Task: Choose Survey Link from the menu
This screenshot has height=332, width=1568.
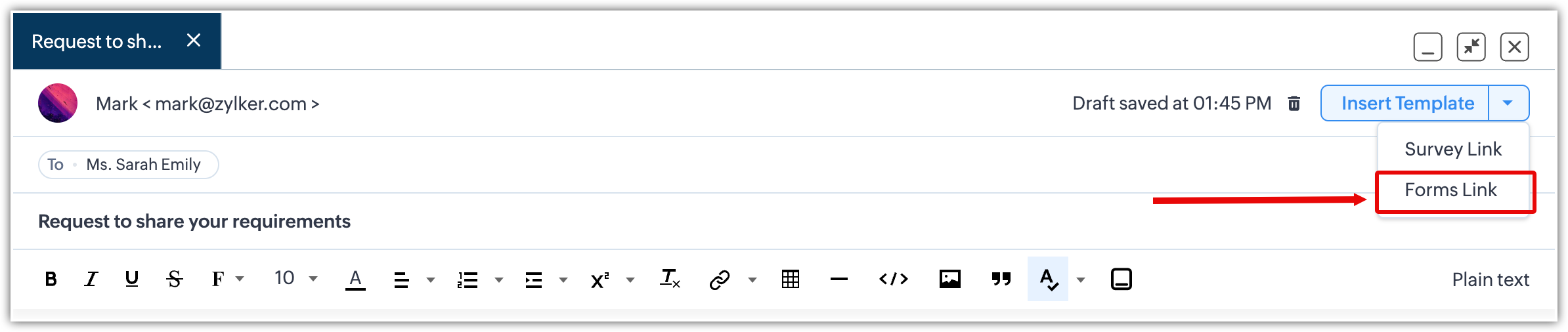Action: point(1452,150)
